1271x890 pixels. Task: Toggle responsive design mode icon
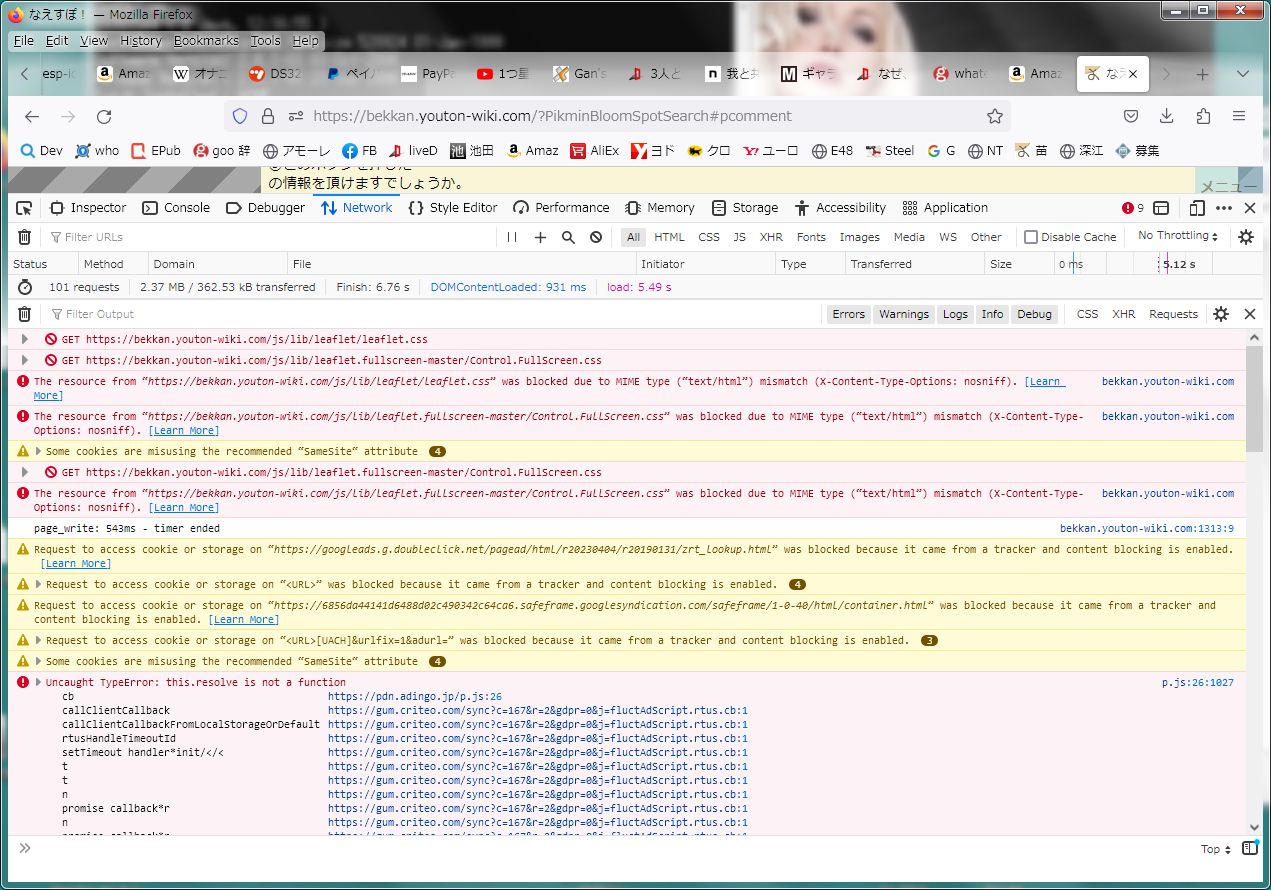1196,208
